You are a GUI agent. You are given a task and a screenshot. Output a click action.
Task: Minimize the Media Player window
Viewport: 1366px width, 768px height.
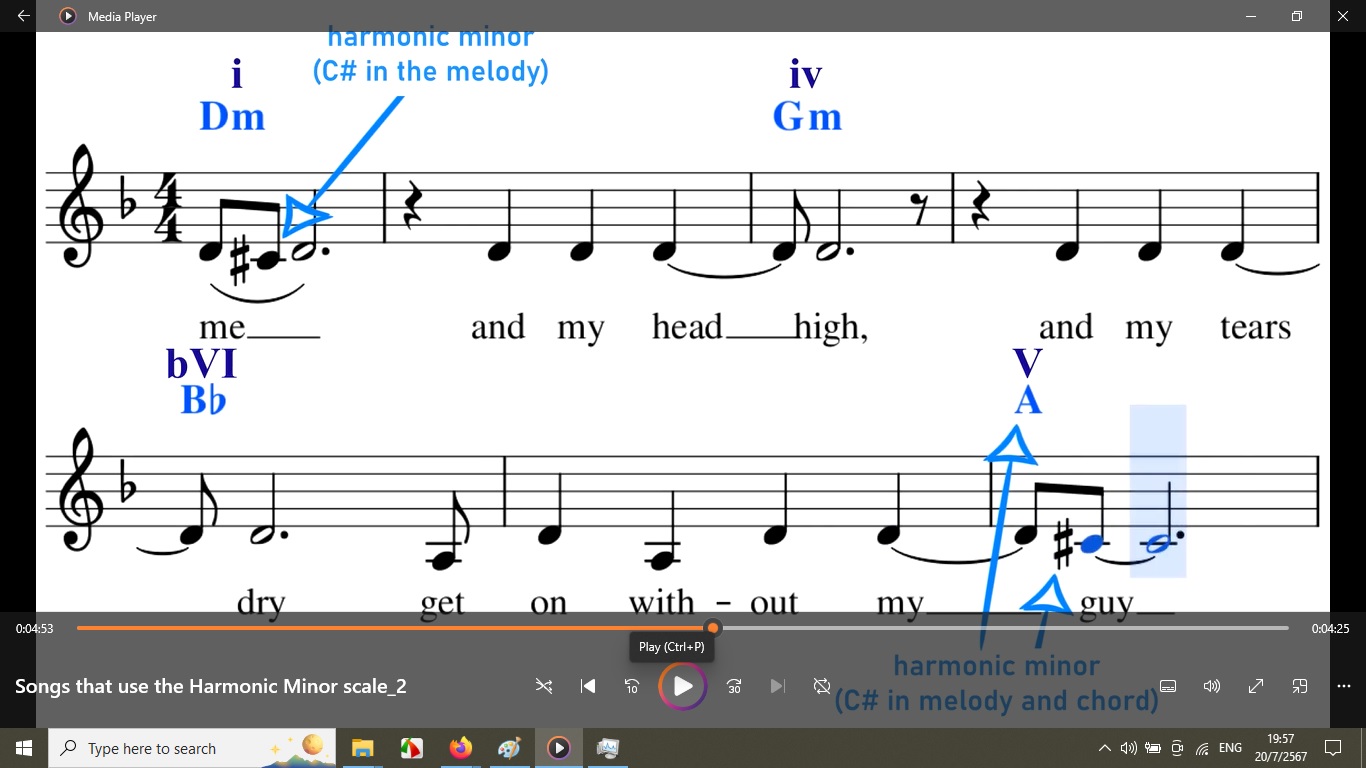point(1250,16)
